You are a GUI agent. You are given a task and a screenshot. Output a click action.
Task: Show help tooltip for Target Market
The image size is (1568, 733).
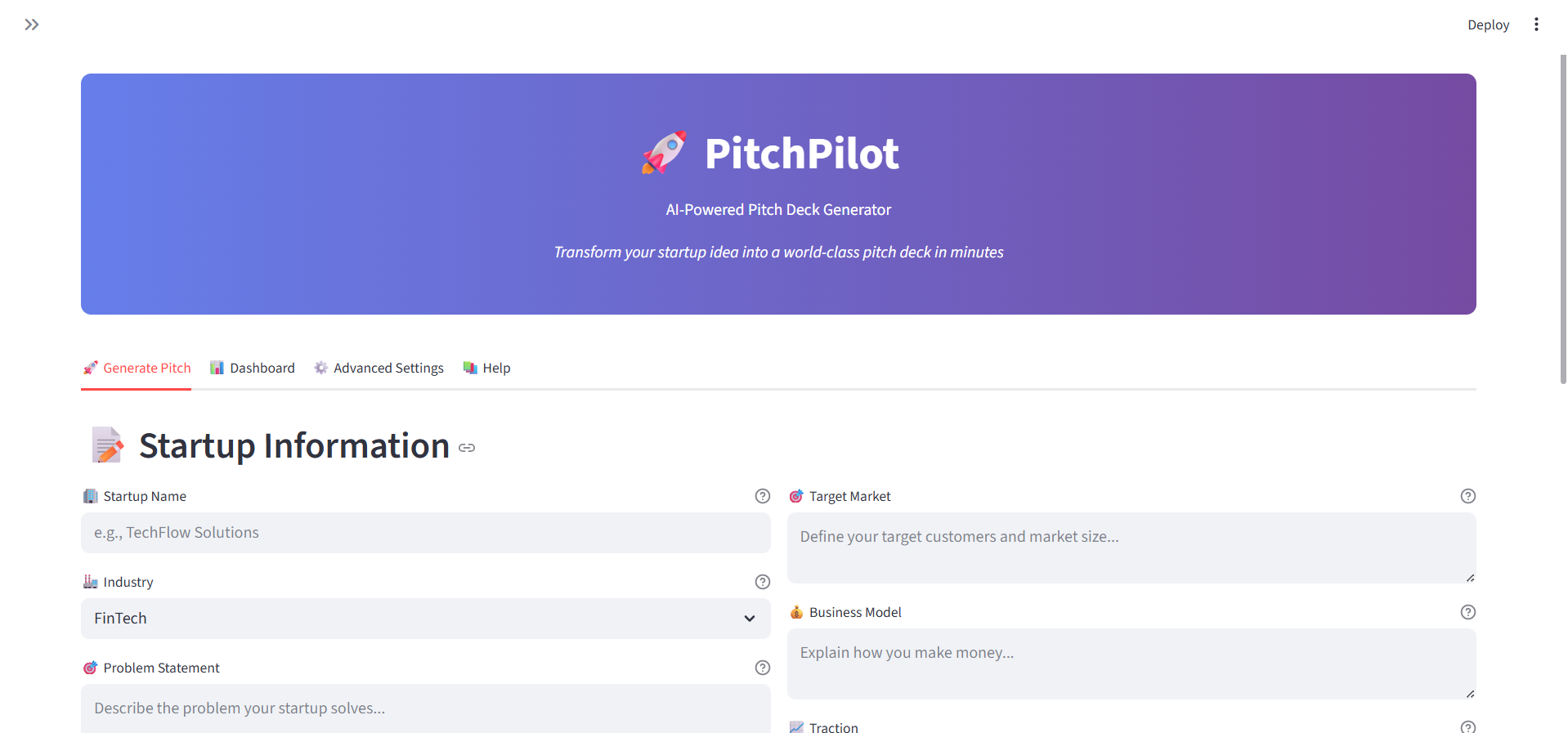(x=1467, y=496)
